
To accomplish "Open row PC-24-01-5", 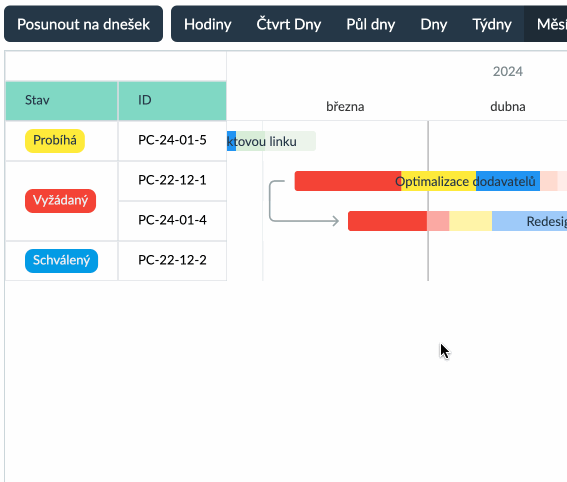I will point(172,140).
